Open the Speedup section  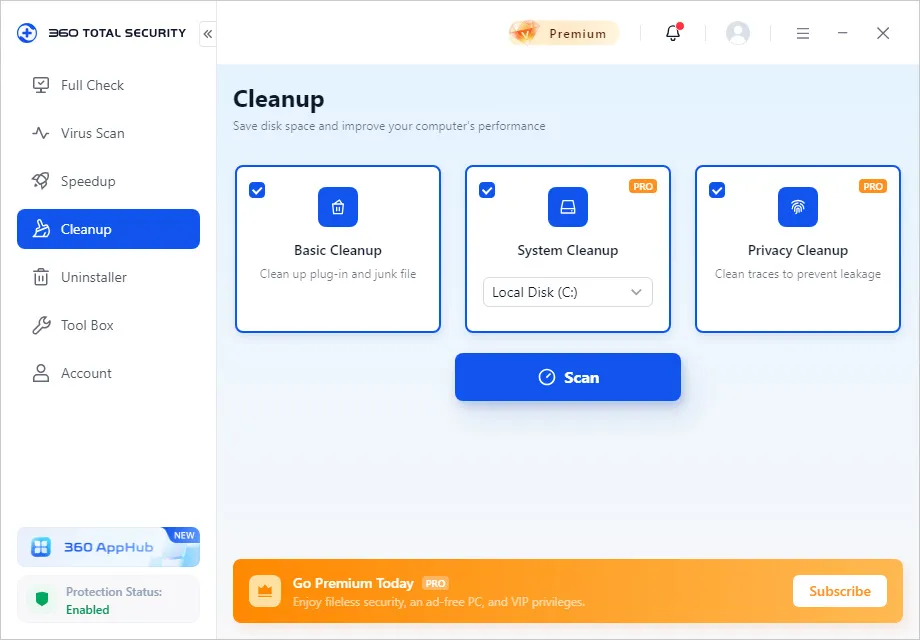[x=109, y=181]
